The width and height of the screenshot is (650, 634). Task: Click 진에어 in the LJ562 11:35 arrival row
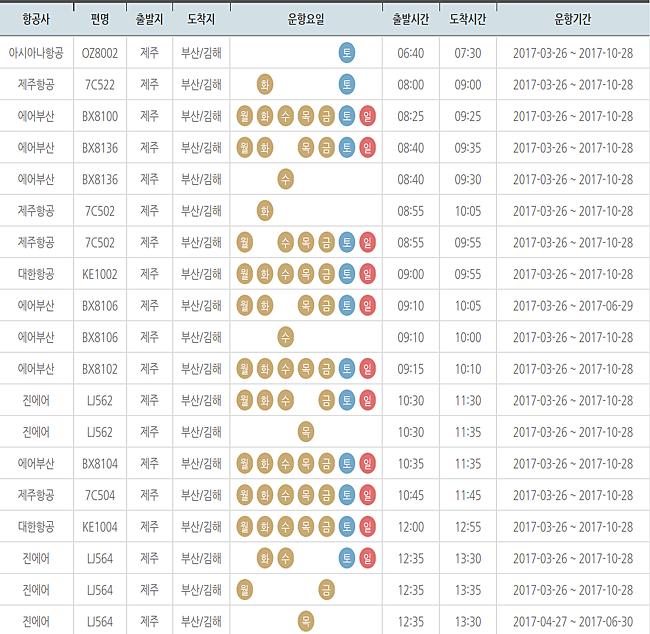(x=36, y=432)
